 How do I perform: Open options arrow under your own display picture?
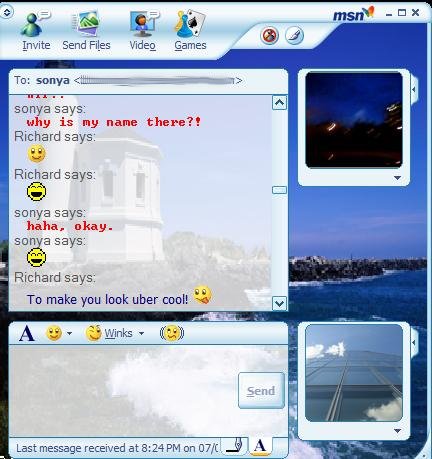click(397, 431)
